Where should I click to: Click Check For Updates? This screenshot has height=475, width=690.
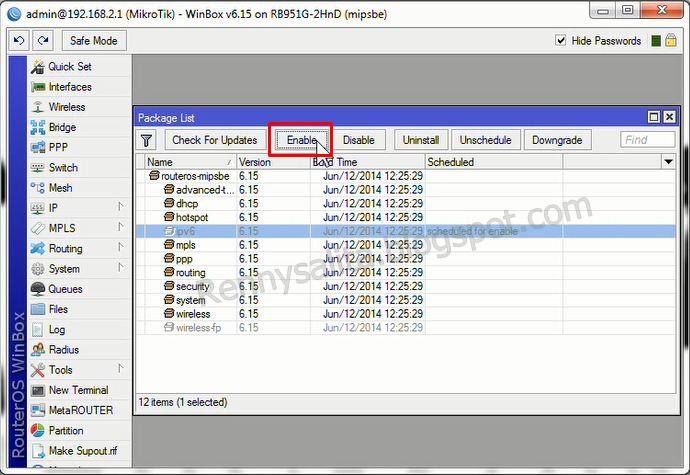(x=215, y=140)
